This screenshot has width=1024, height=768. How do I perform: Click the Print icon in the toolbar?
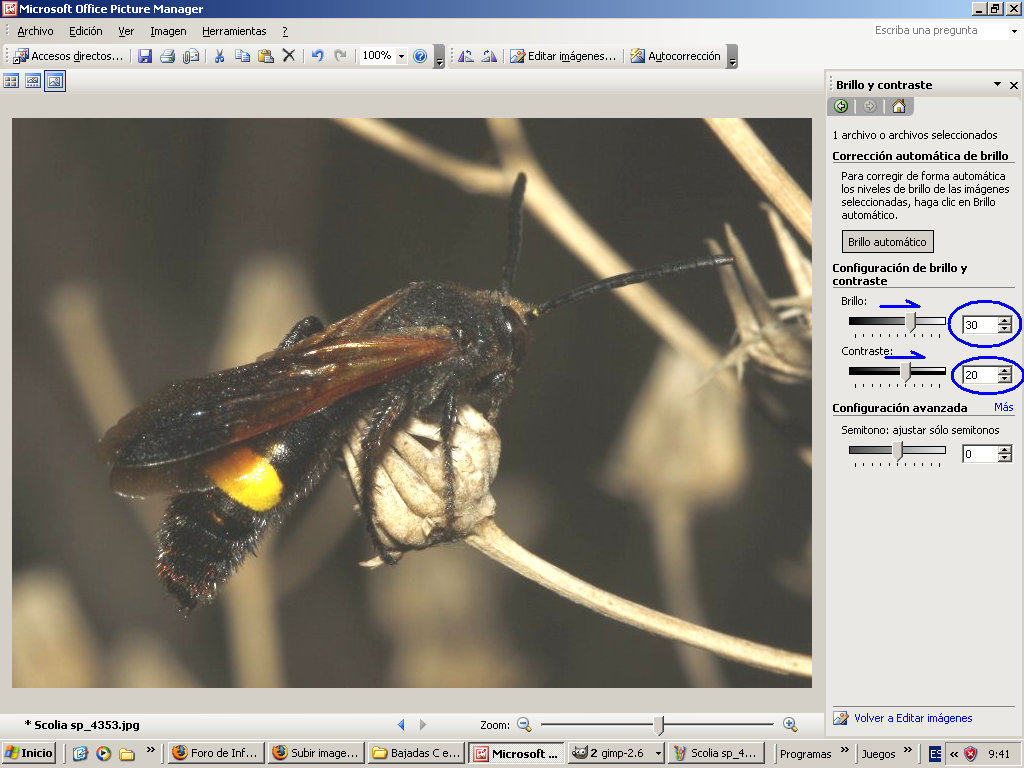168,56
